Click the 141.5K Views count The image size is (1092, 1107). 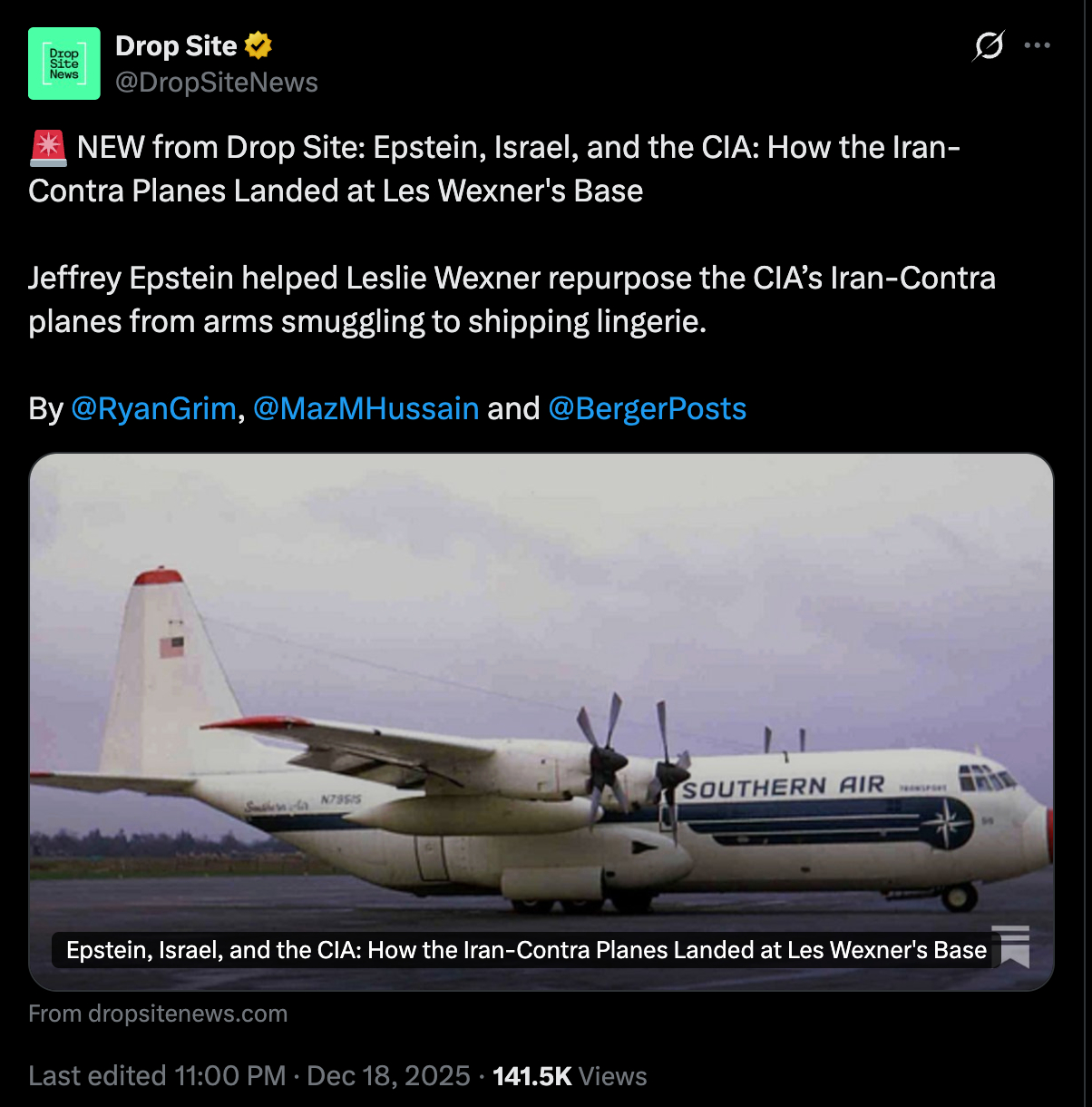(570, 1076)
